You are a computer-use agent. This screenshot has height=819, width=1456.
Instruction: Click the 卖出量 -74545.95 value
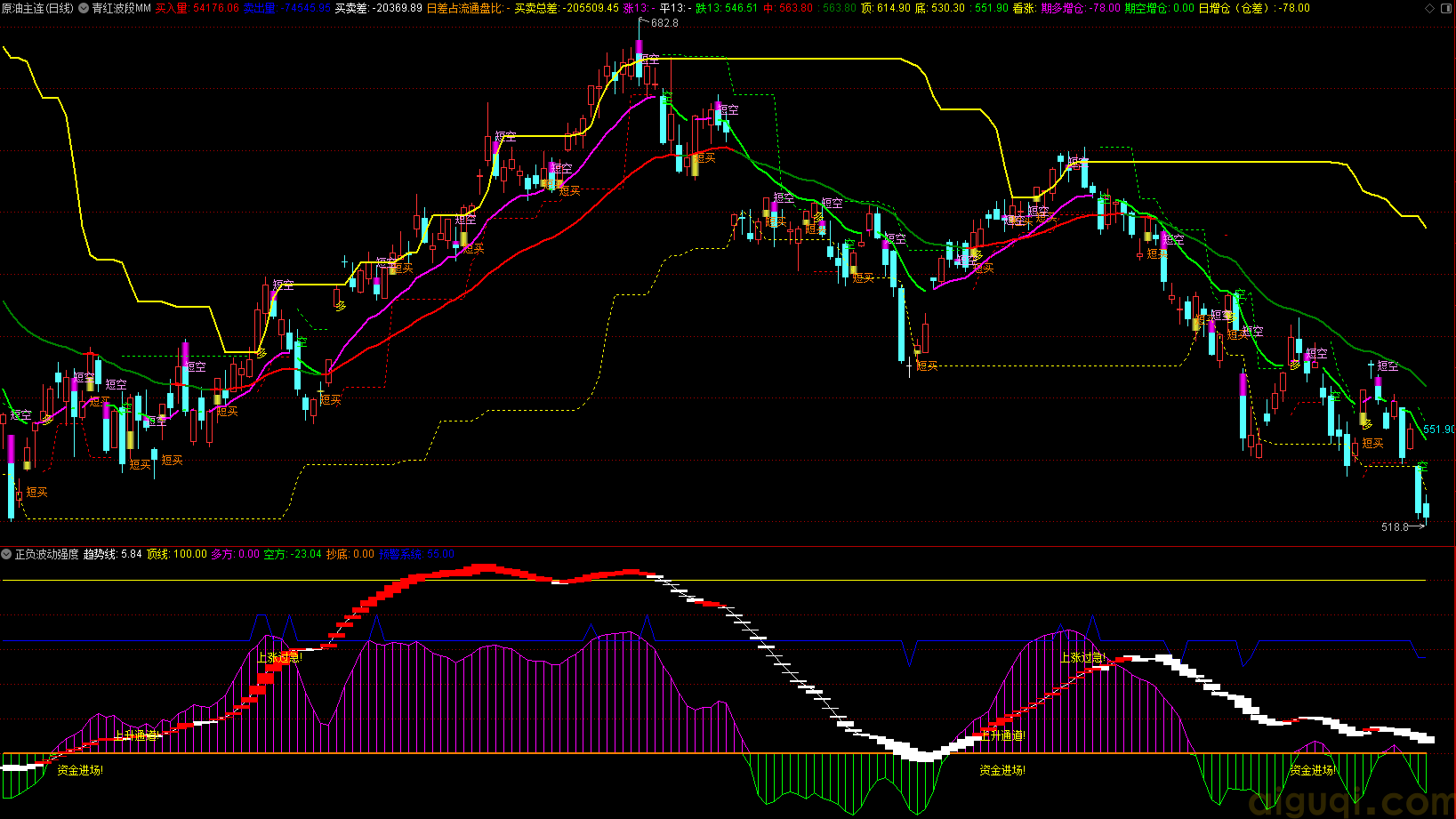[x=287, y=8]
